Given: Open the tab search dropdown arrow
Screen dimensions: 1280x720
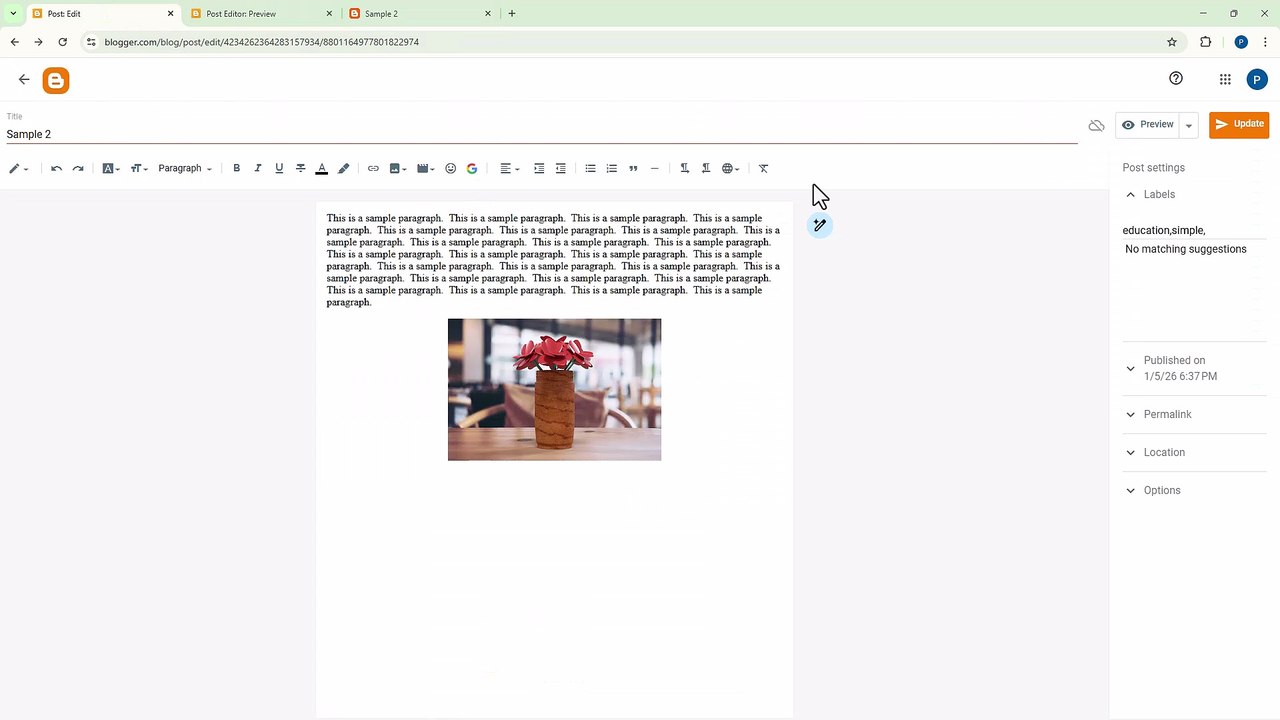Looking at the screenshot, I should pyautogui.click(x=13, y=14).
